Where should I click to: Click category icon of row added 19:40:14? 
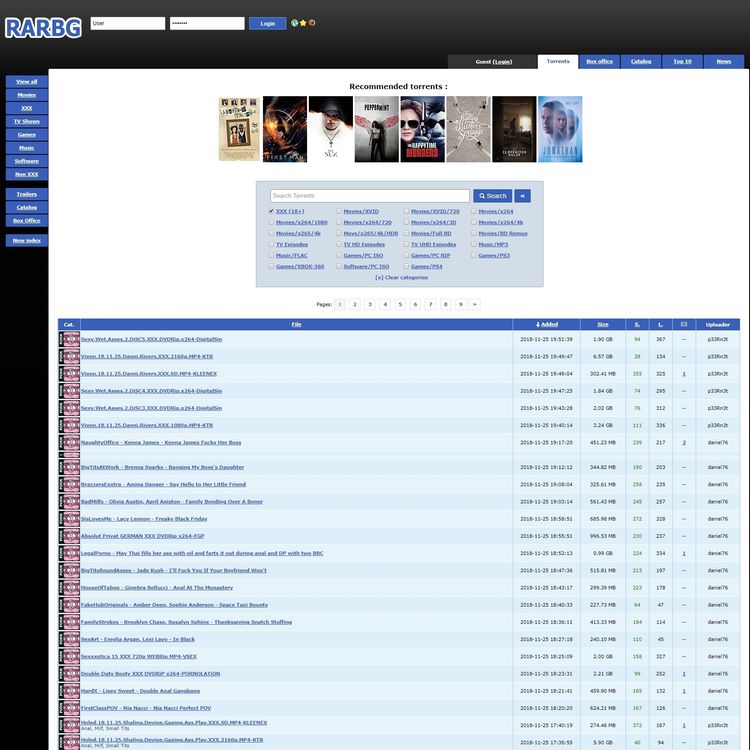[69, 426]
